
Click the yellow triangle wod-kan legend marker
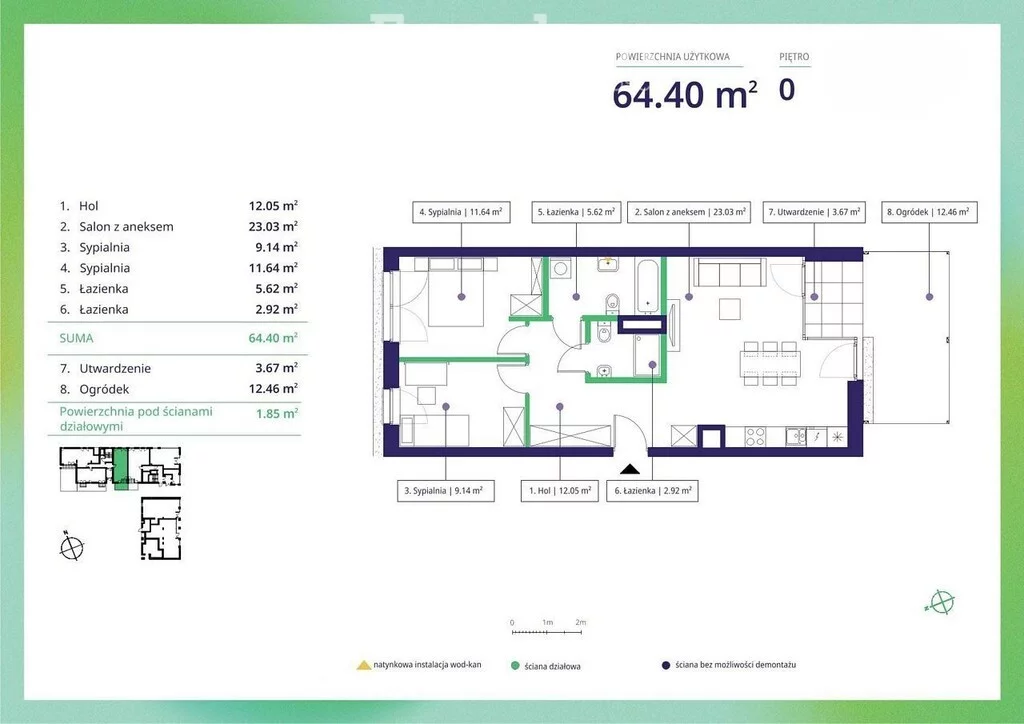click(x=363, y=664)
